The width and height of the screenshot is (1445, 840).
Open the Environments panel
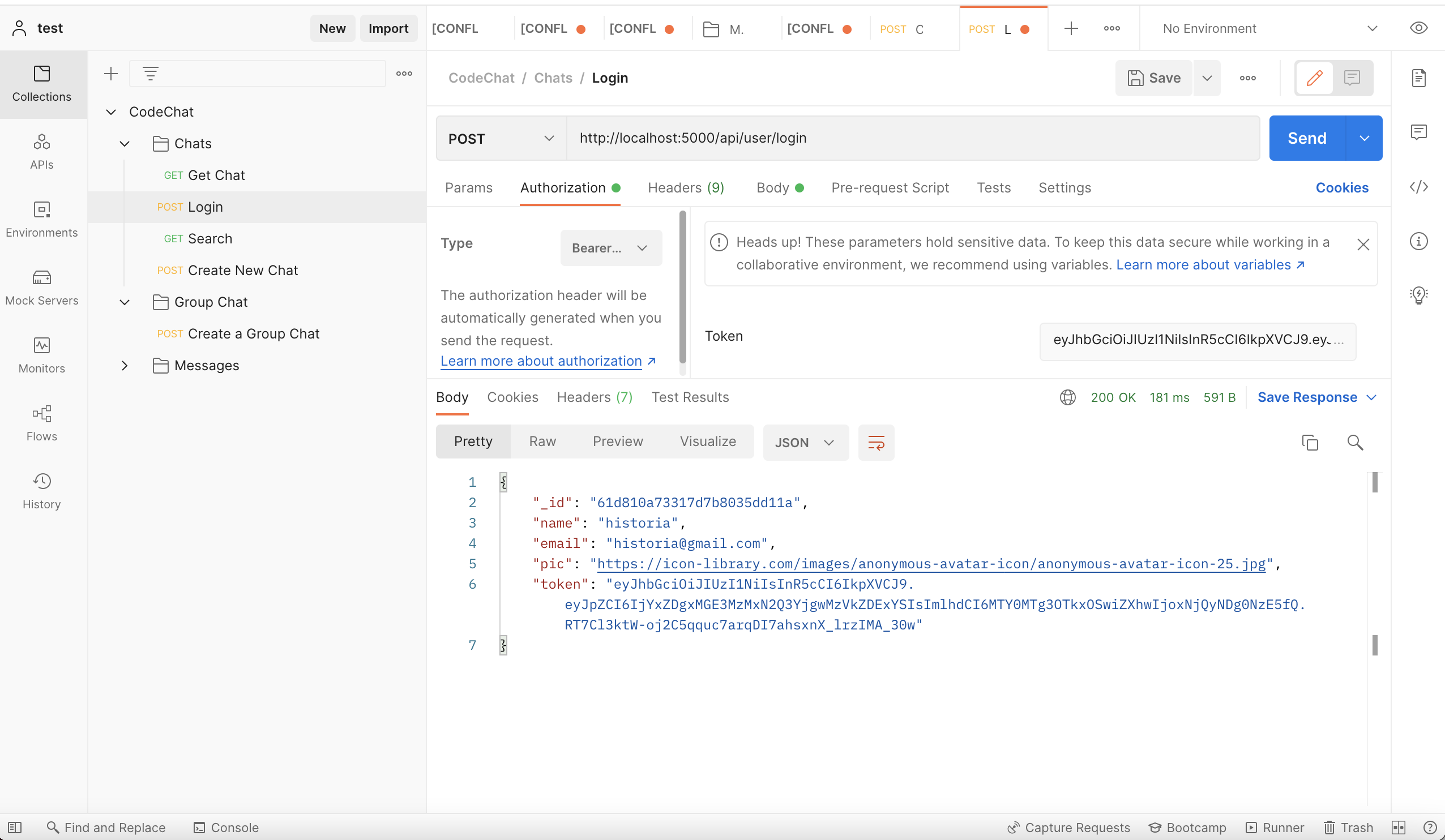click(42, 220)
